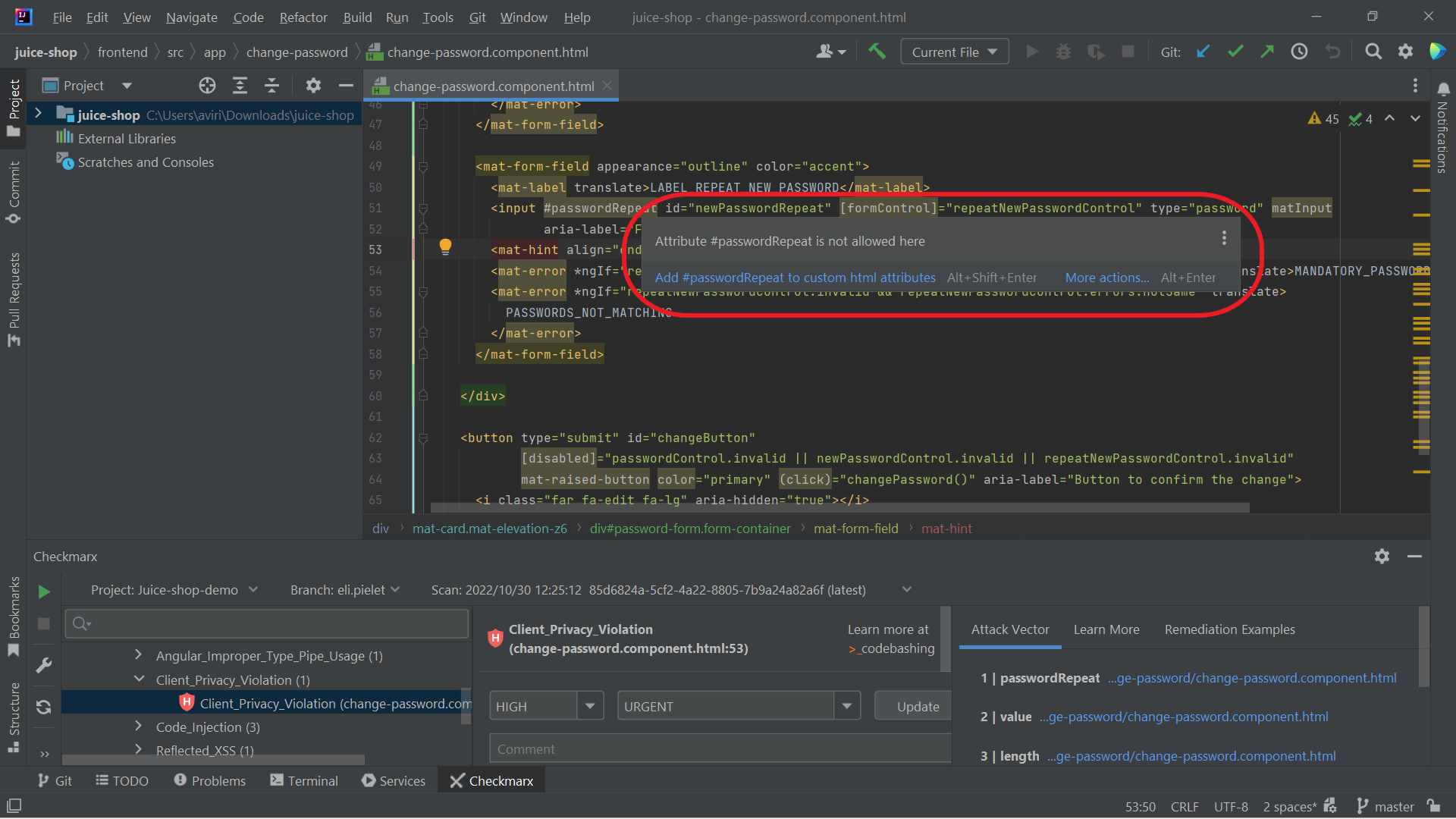Open Notifications bell in right sidebar
The width and height of the screenshot is (1456, 819).
click(1443, 89)
